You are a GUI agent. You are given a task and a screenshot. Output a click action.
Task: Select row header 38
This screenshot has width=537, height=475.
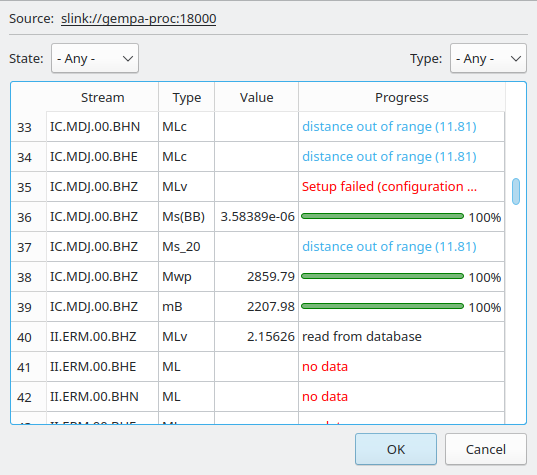tap(28, 276)
